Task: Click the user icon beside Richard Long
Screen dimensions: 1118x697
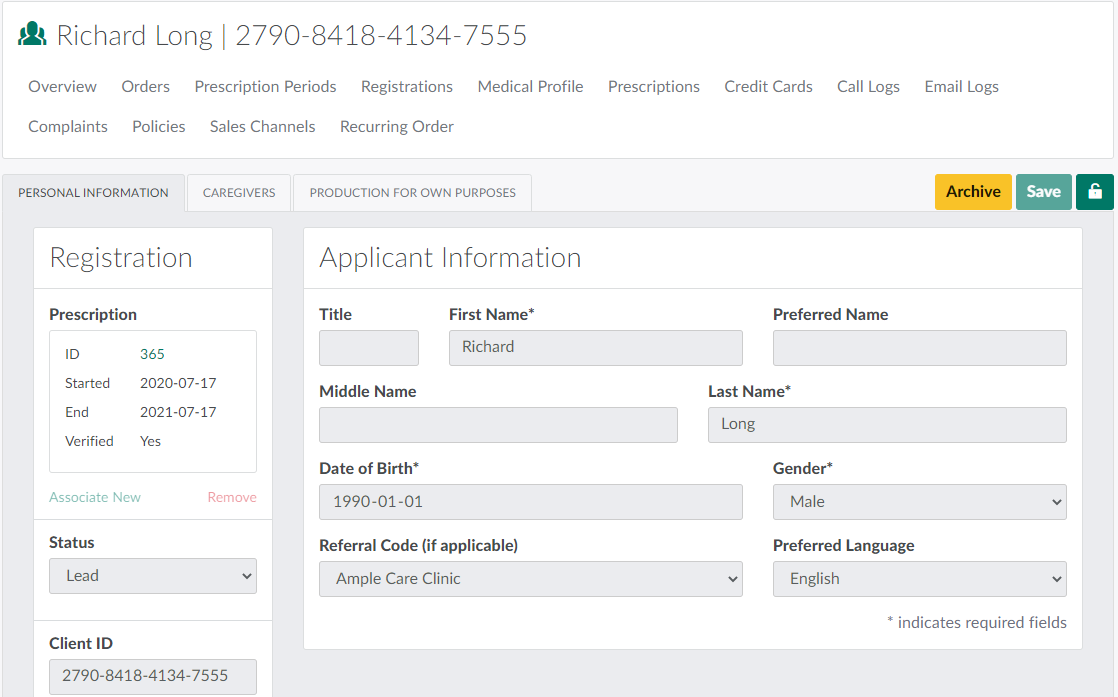Action: pos(33,36)
